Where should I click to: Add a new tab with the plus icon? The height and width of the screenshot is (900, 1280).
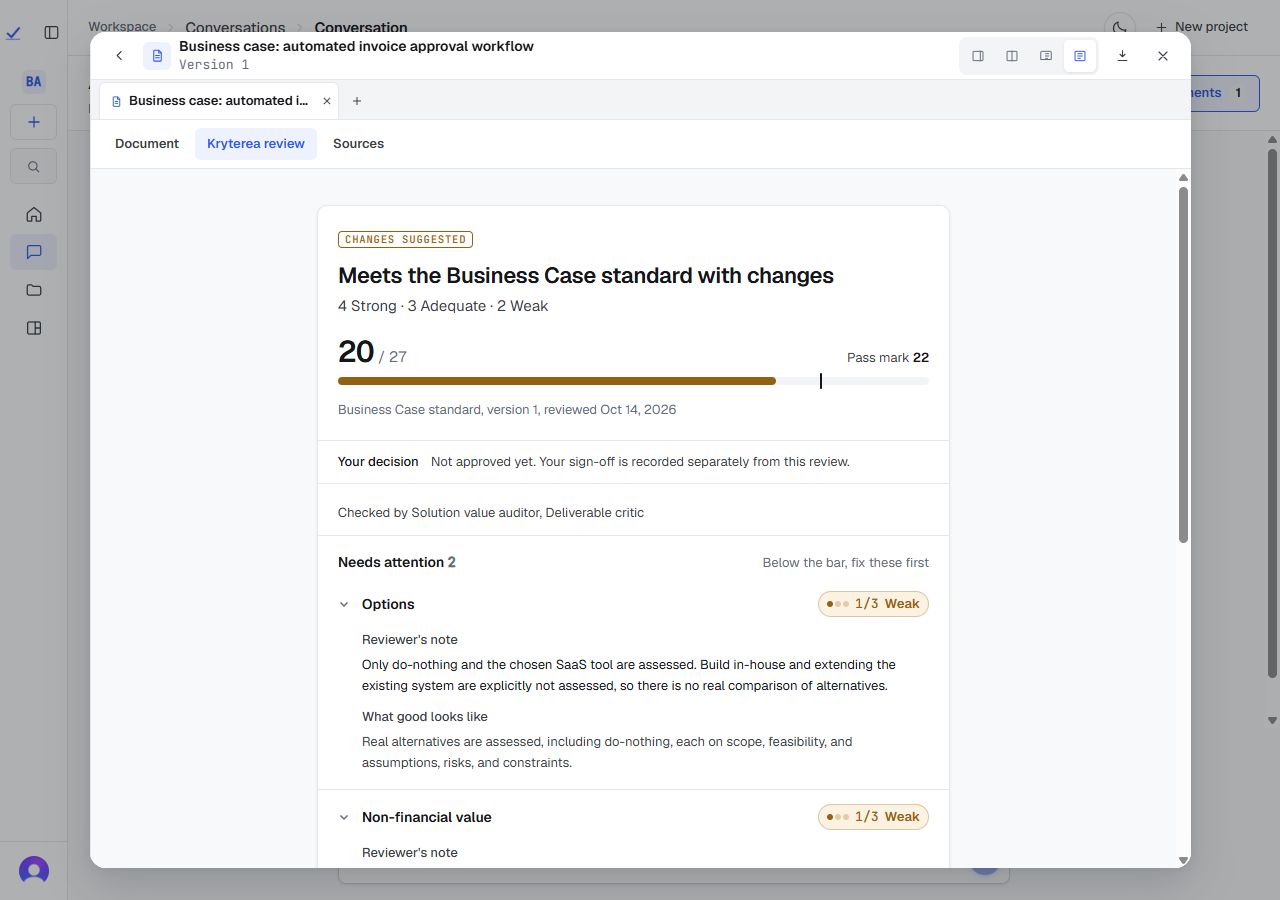tap(357, 101)
